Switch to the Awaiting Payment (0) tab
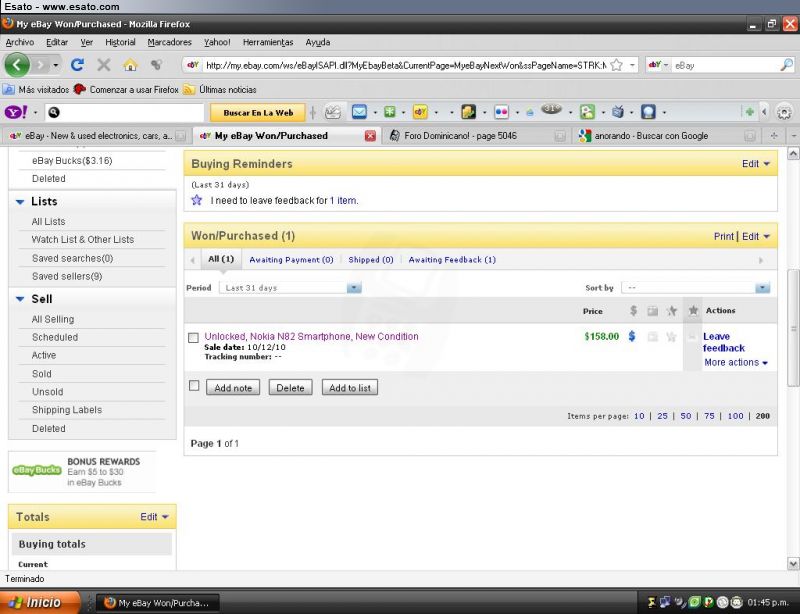The height and width of the screenshot is (614, 800). click(x=291, y=260)
